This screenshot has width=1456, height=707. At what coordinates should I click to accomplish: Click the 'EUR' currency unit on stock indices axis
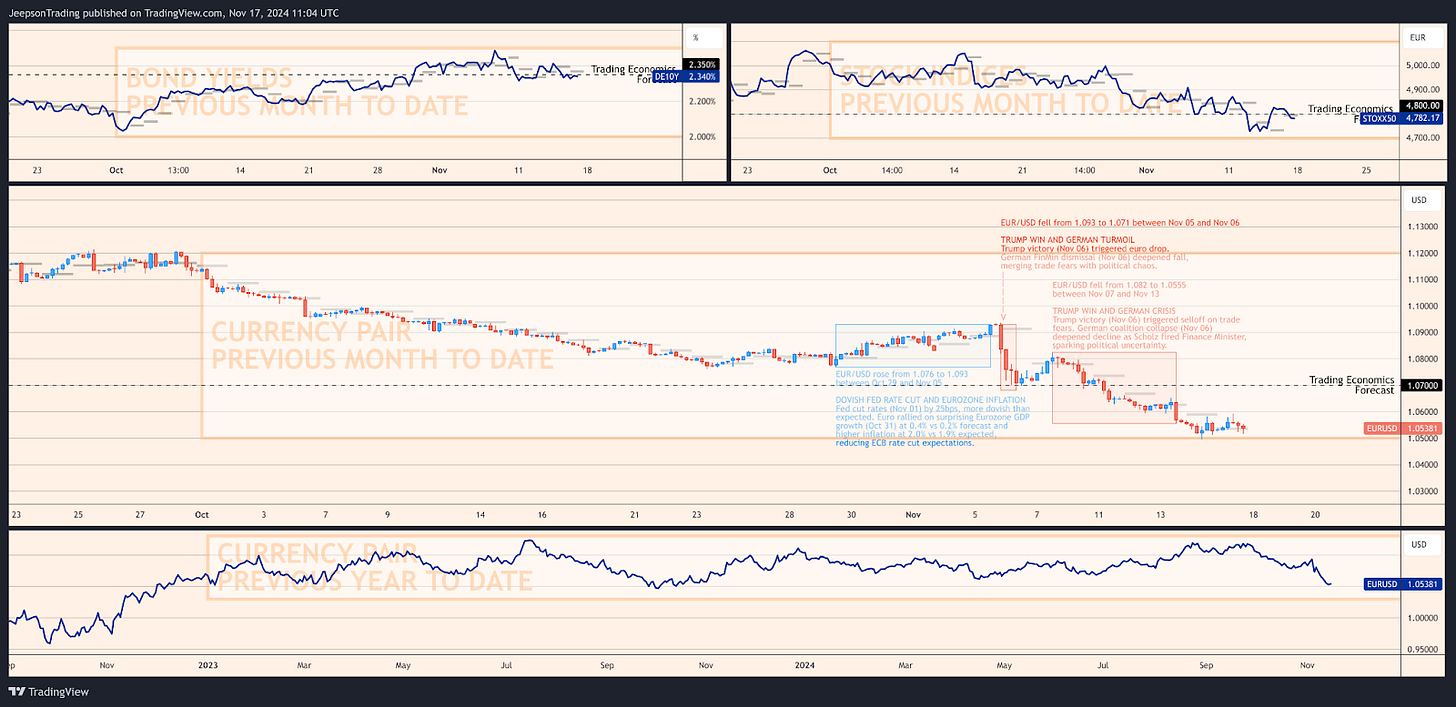pos(1416,38)
